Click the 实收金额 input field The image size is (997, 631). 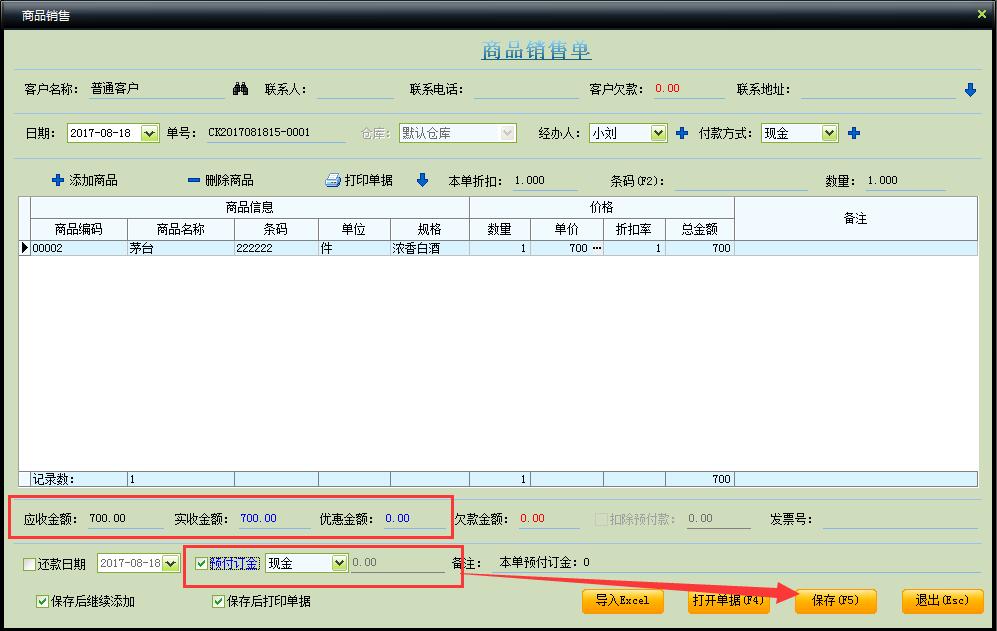tap(274, 519)
